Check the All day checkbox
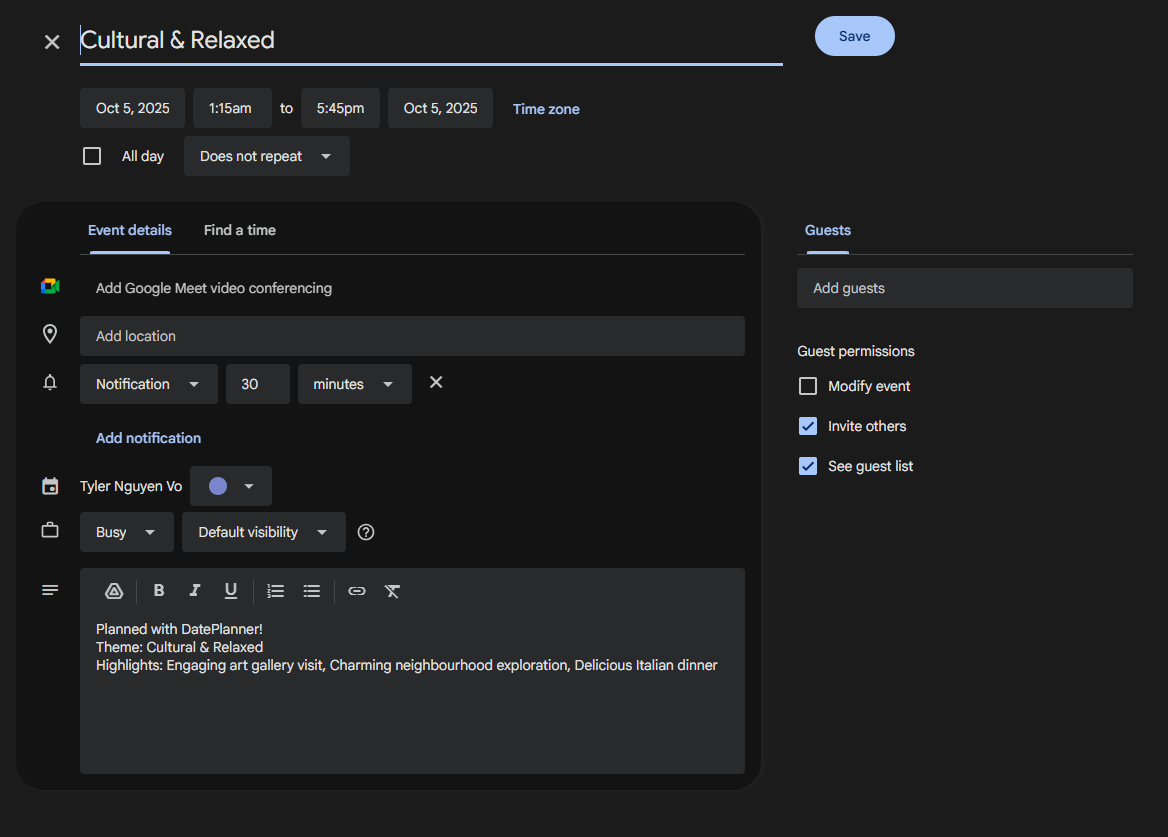Viewport: 1168px width, 837px height. (92, 156)
